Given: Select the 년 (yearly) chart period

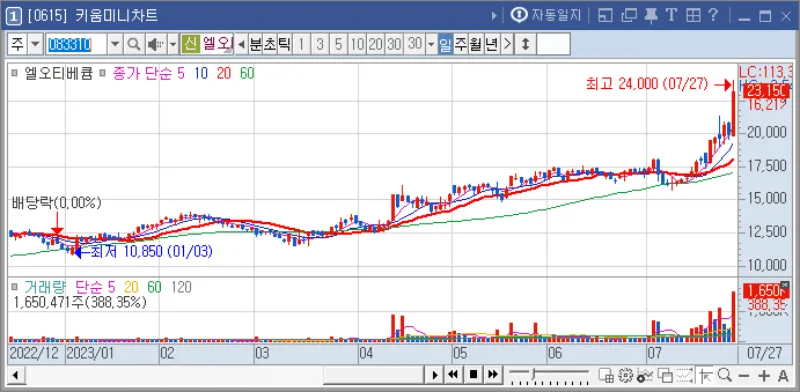Looking at the screenshot, I should pos(491,44).
